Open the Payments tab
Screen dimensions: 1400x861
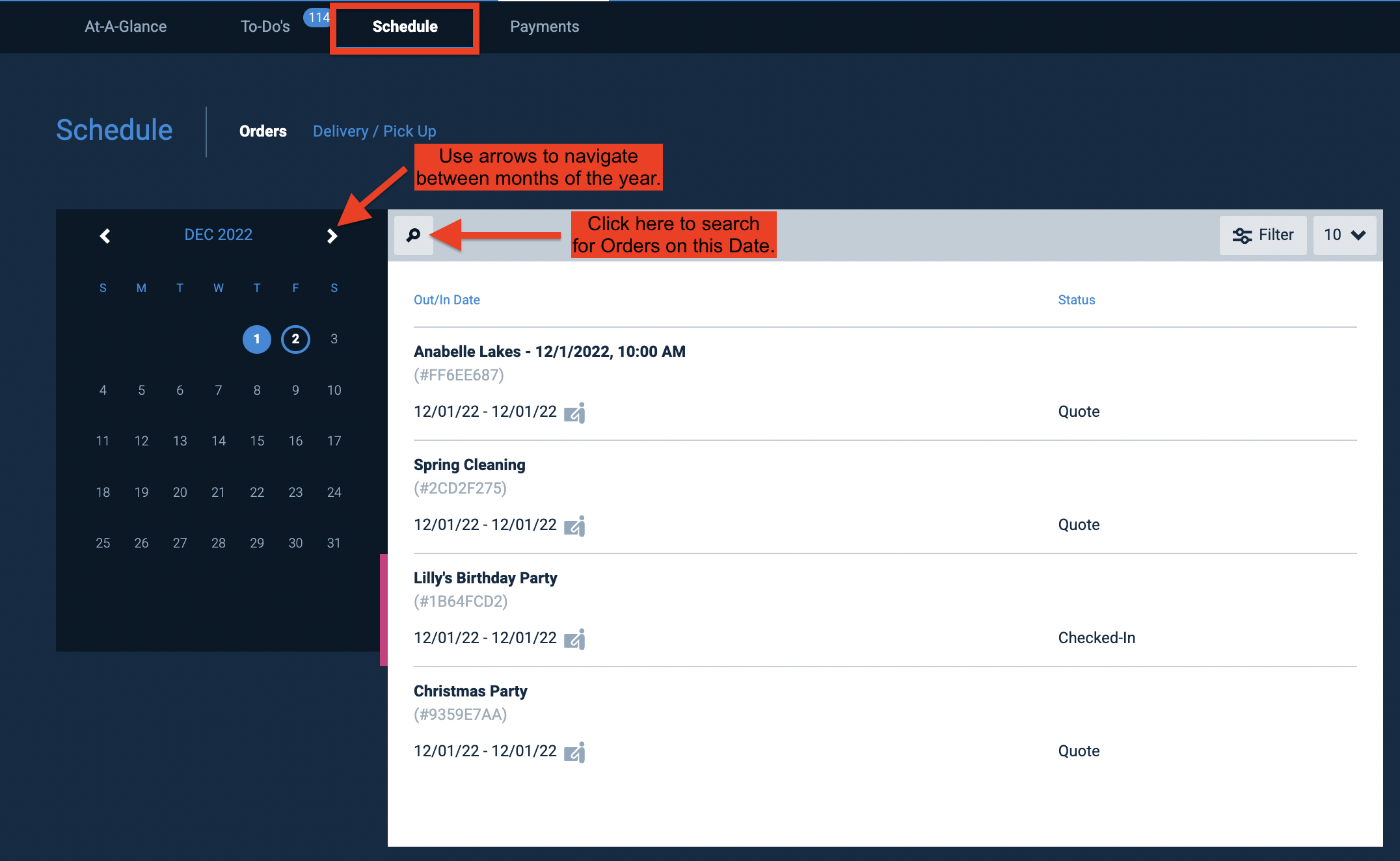click(545, 27)
